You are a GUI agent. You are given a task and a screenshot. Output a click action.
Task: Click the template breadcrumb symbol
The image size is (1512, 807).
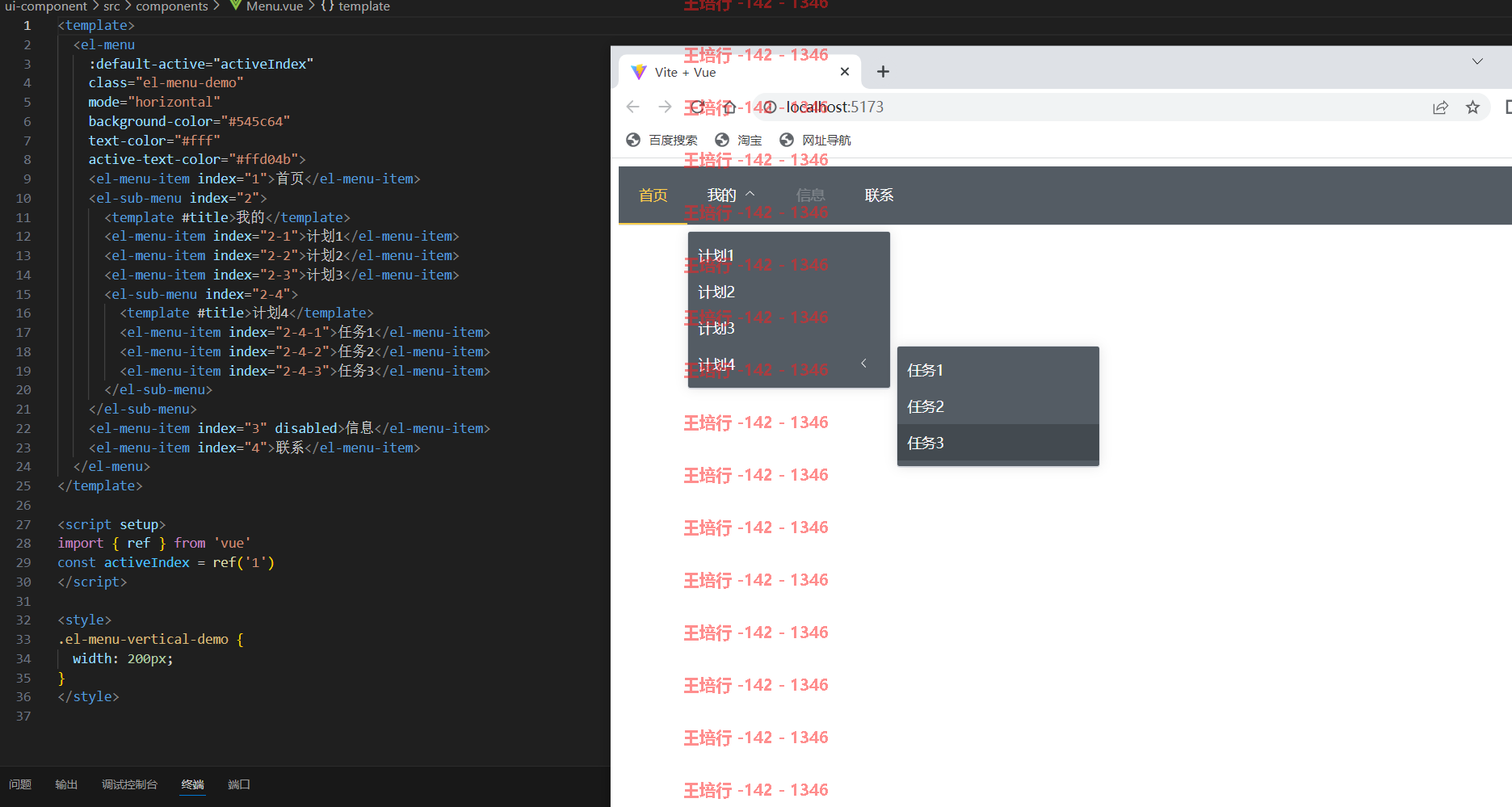pos(355,6)
